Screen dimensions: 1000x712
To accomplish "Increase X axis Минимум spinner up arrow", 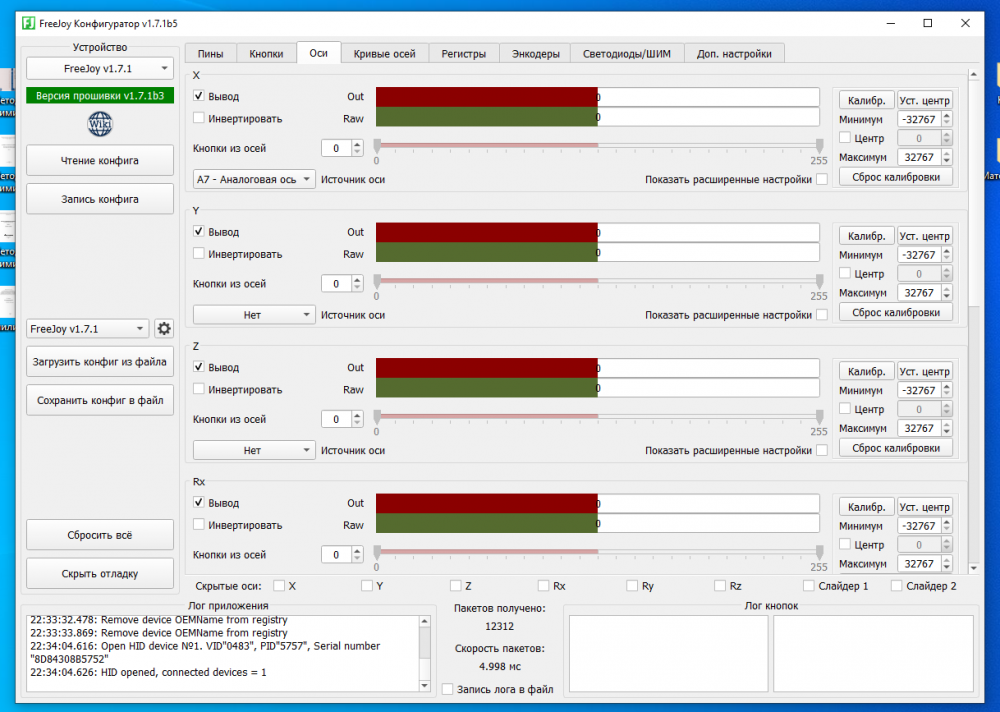I will click(946, 116).
